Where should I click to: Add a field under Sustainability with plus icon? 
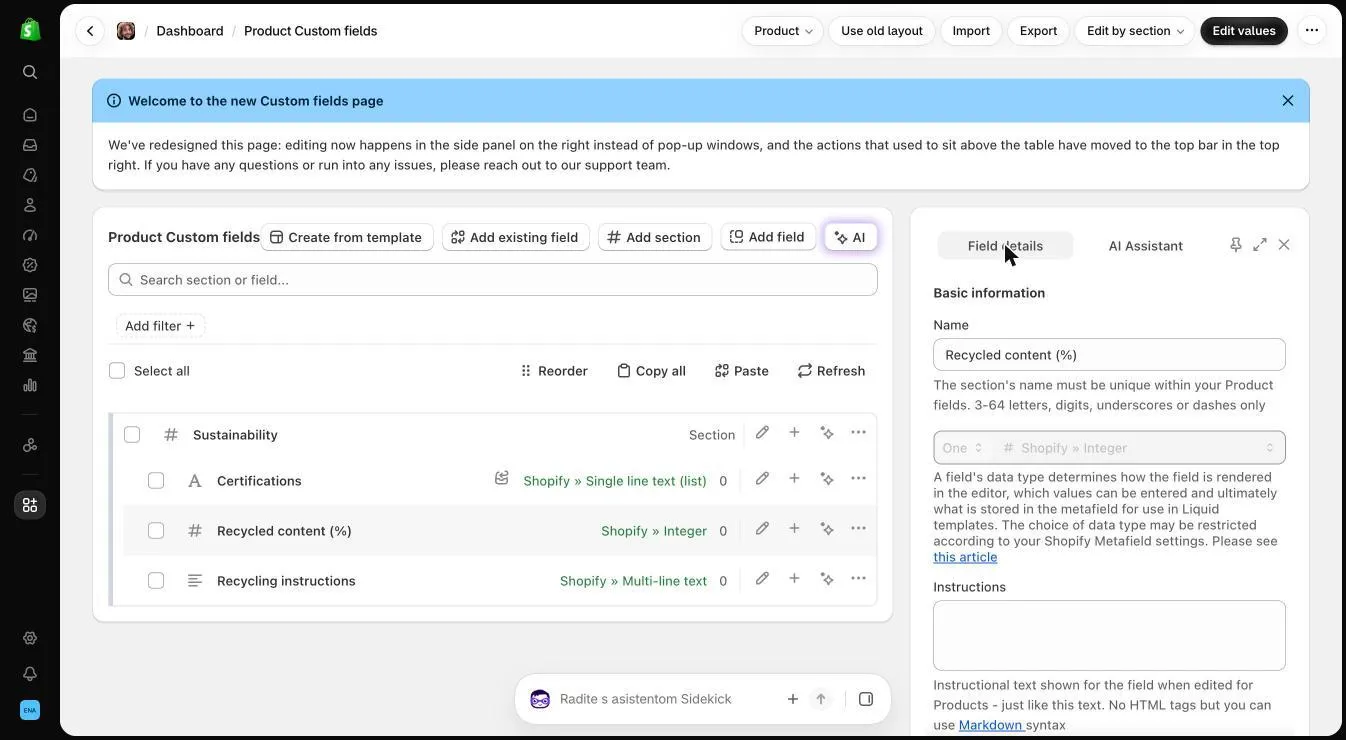pos(794,433)
